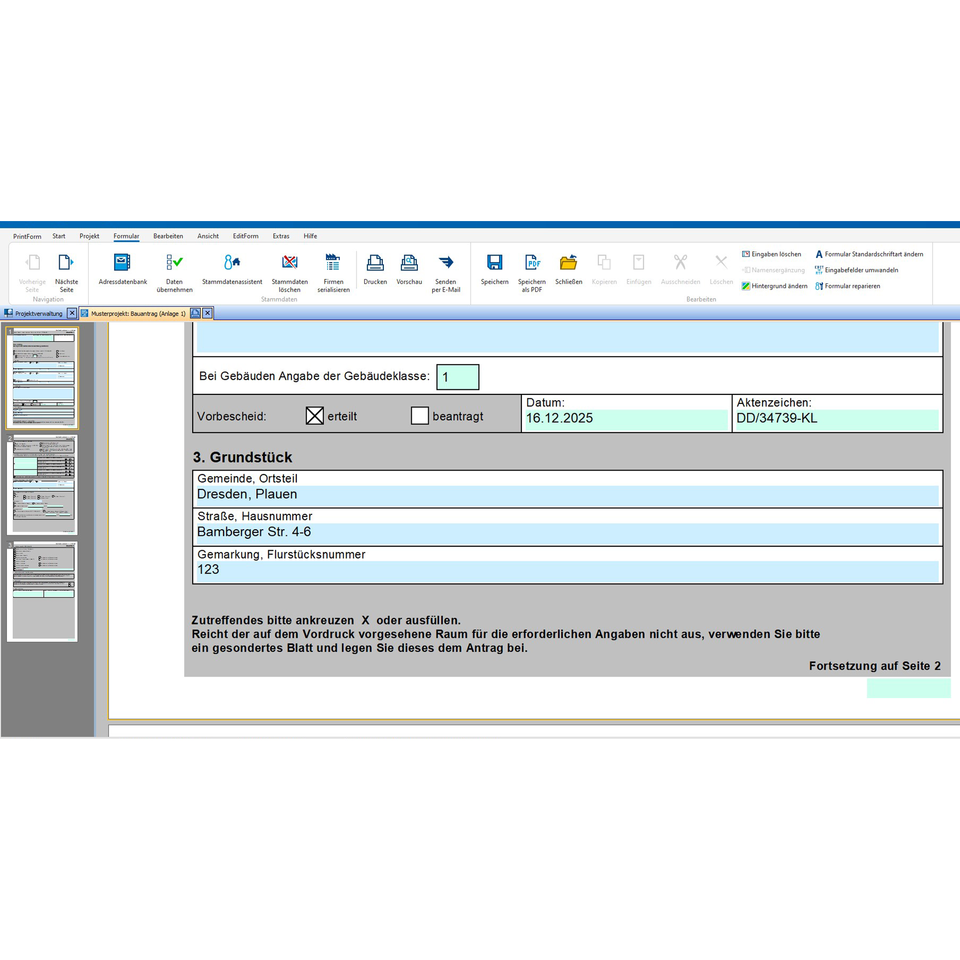
Task: Click Formular reparieren
Action: click(x=847, y=286)
